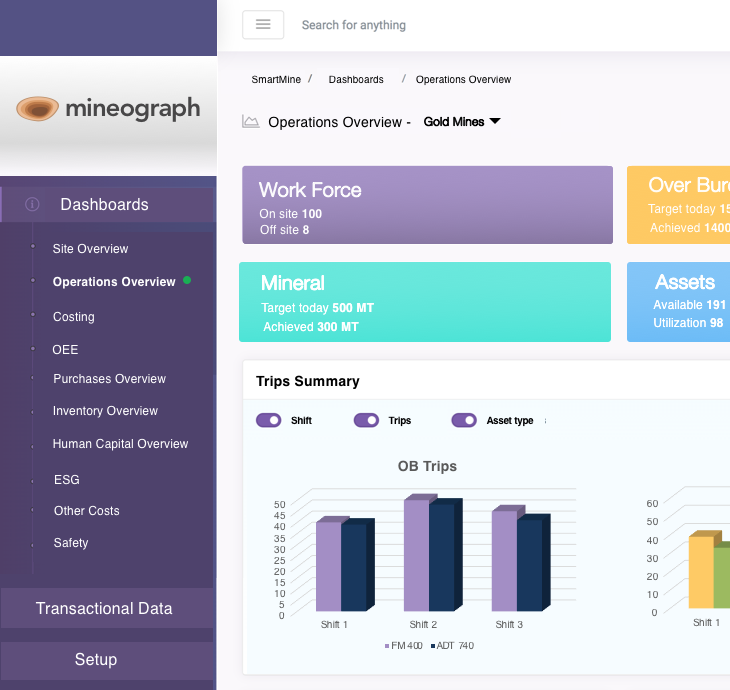Click the Shift 2 purple bar in OB Trips
This screenshot has width=730, height=690.
pyautogui.click(x=416, y=555)
